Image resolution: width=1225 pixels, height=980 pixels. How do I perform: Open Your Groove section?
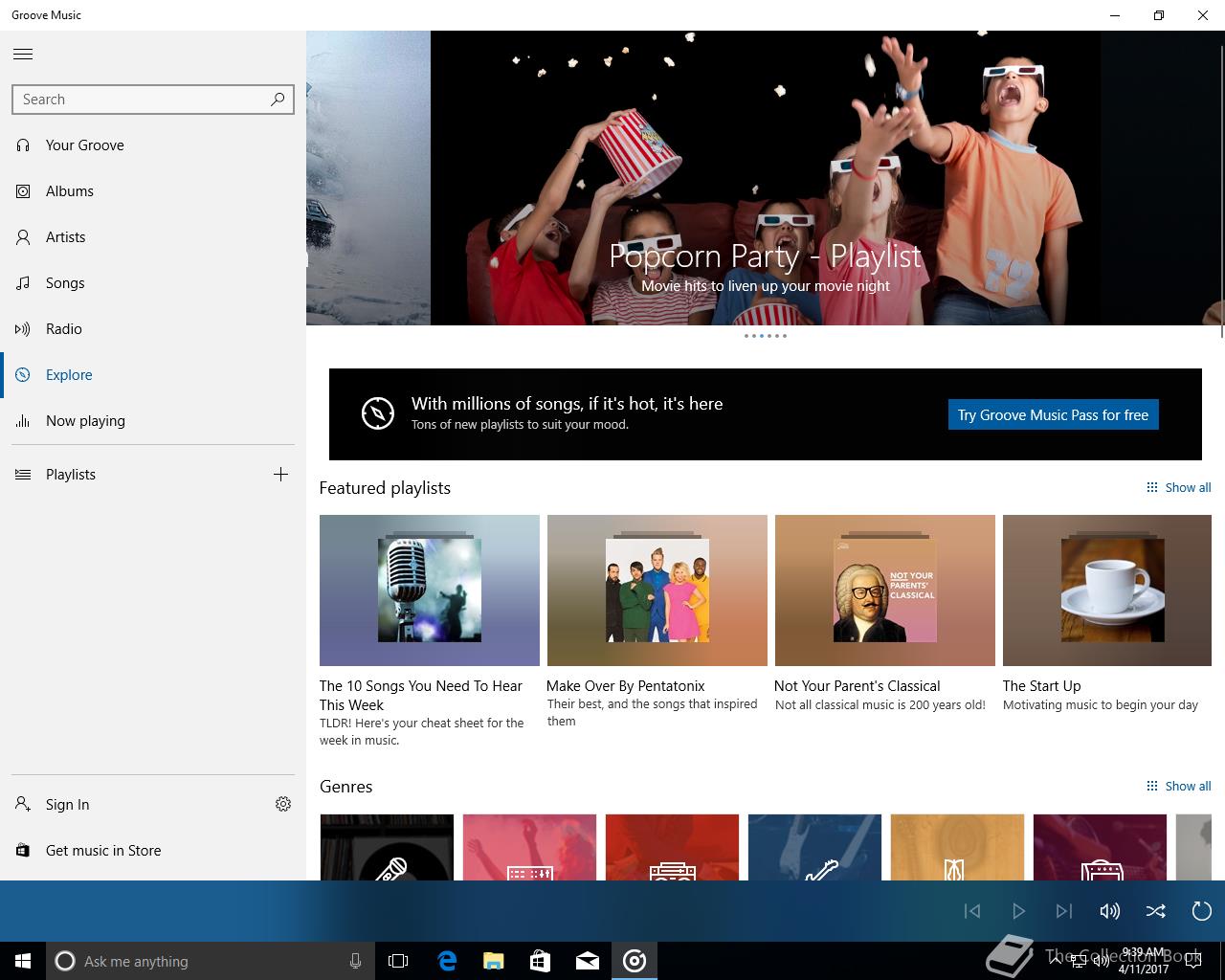tap(153, 145)
